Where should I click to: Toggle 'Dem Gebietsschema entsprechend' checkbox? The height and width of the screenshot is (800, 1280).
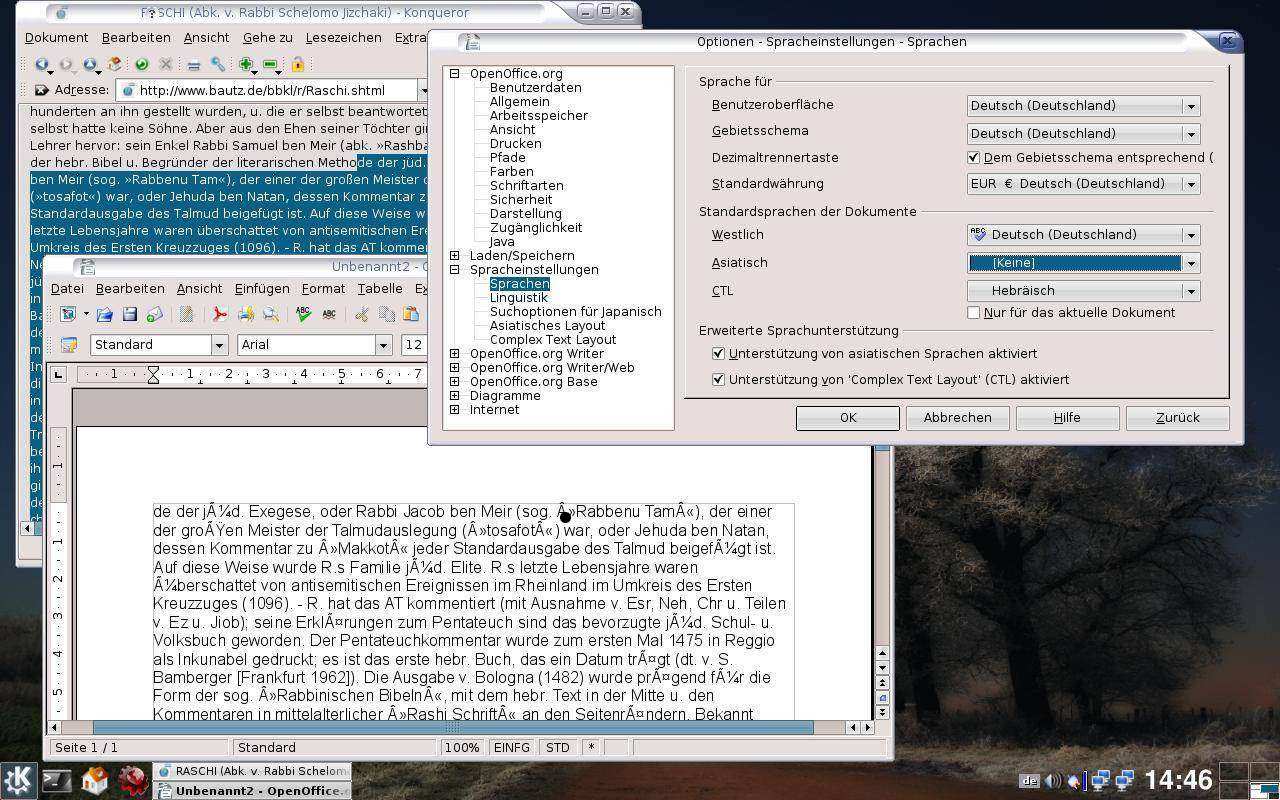coord(973,157)
